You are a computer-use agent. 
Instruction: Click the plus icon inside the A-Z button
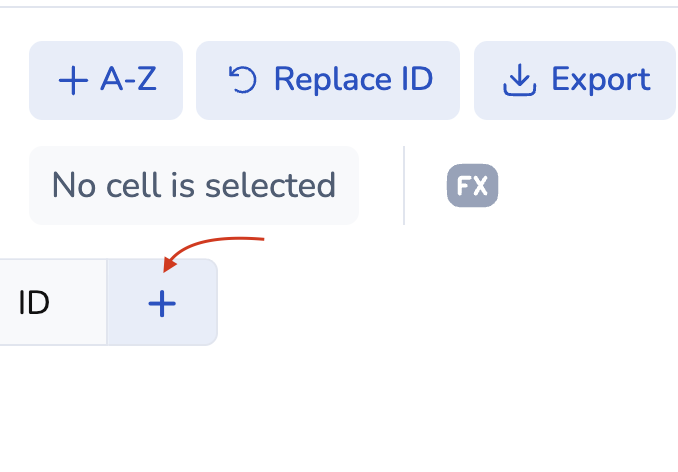pyautogui.click(x=73, y=81)
